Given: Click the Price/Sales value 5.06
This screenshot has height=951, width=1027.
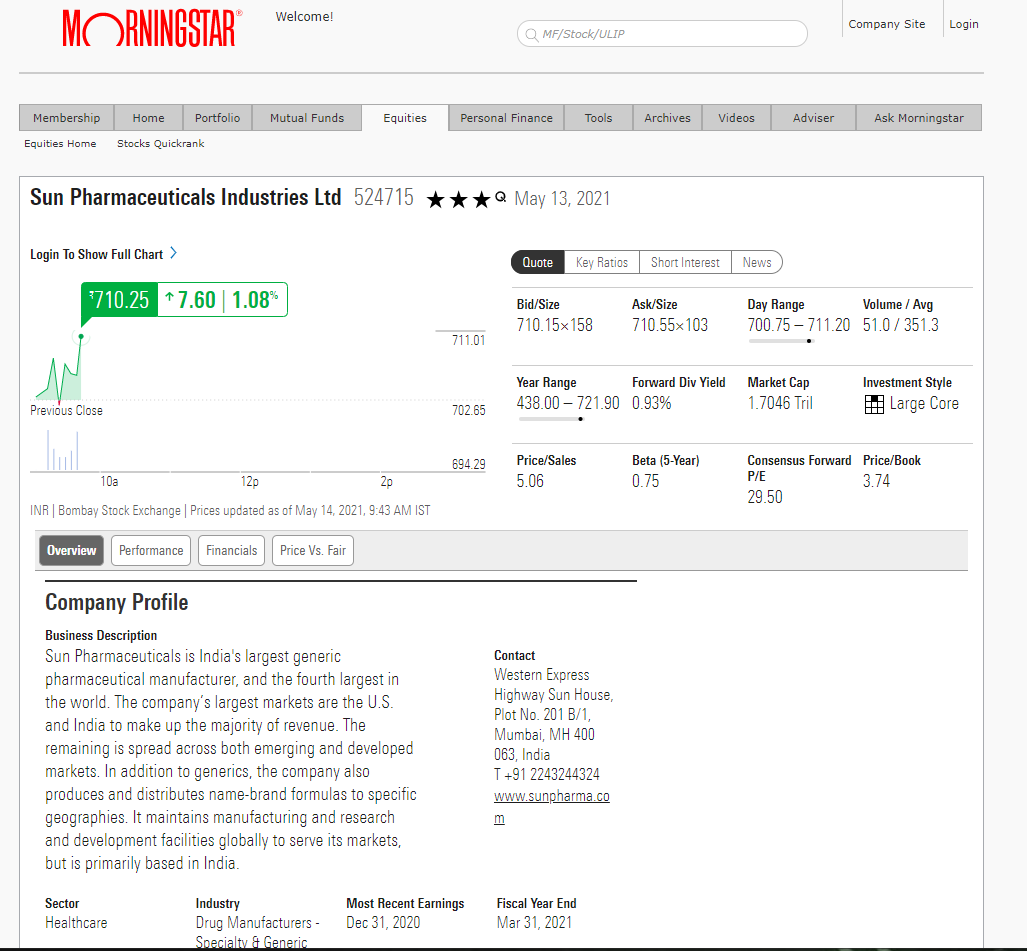Looking at the screenshot, I should (530, 481).
